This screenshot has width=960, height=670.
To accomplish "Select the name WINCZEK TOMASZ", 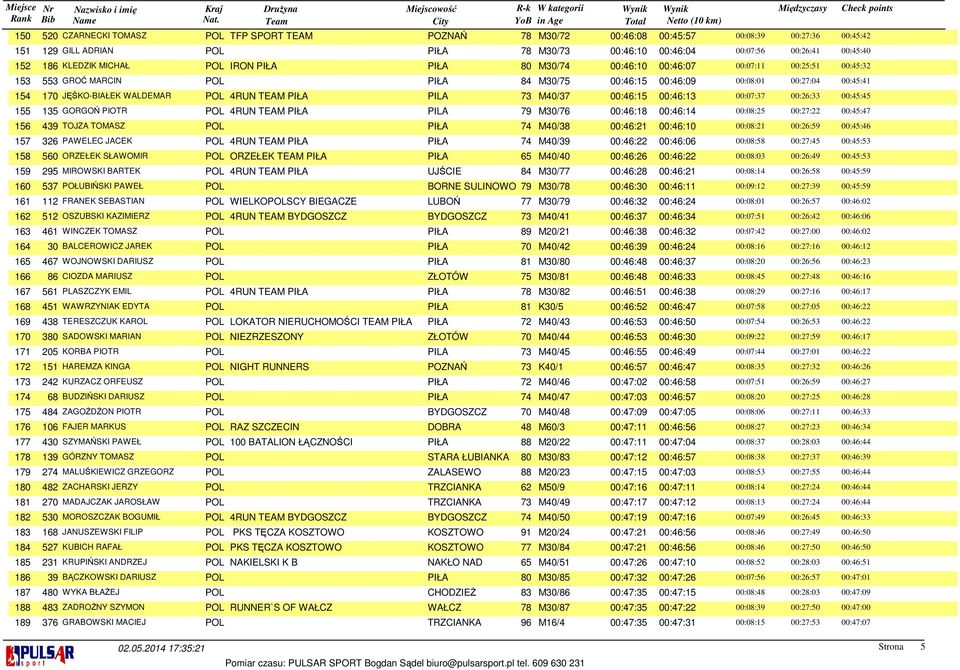I will [100, 231].
